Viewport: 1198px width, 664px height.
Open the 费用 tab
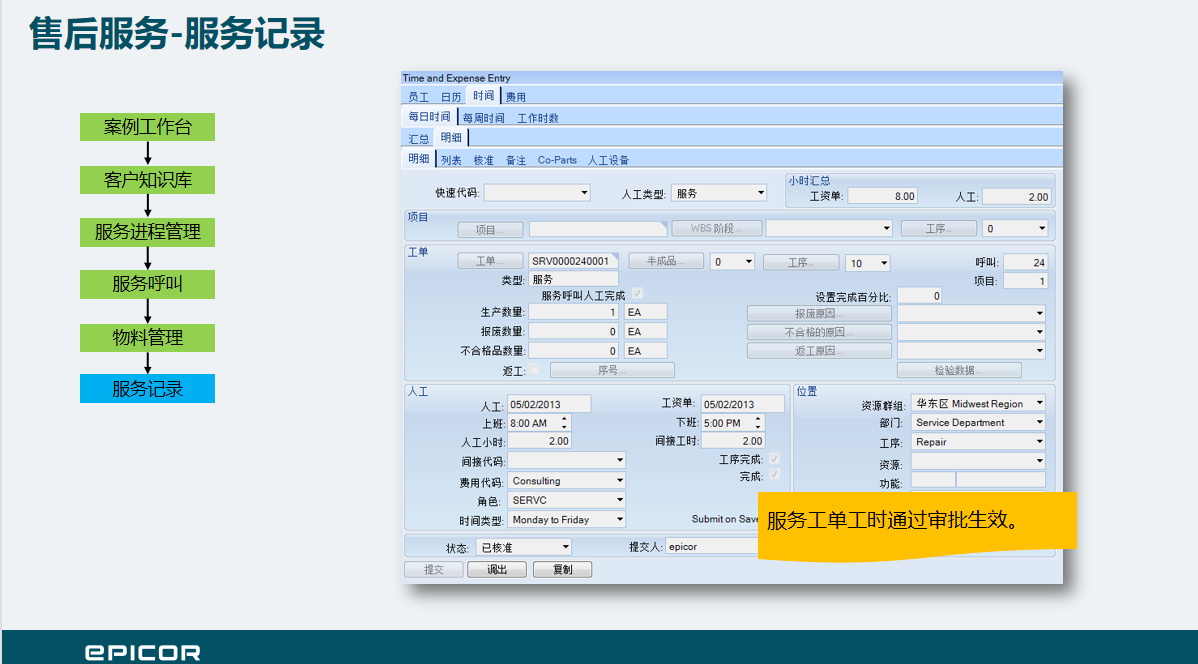515,97
